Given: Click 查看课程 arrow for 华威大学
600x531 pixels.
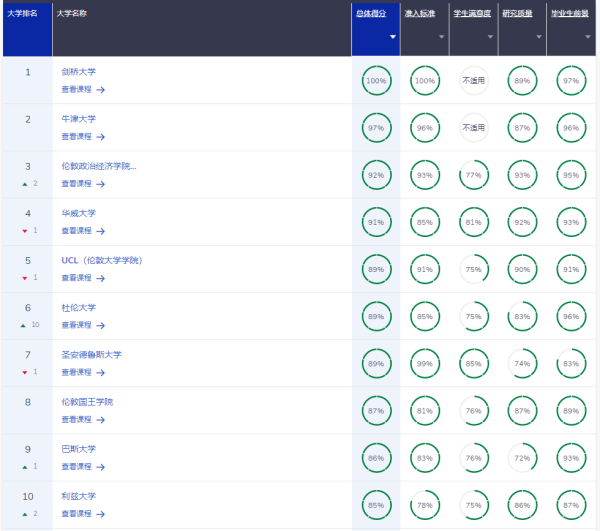Looking at the screenshot, I should tap(101, 231).
